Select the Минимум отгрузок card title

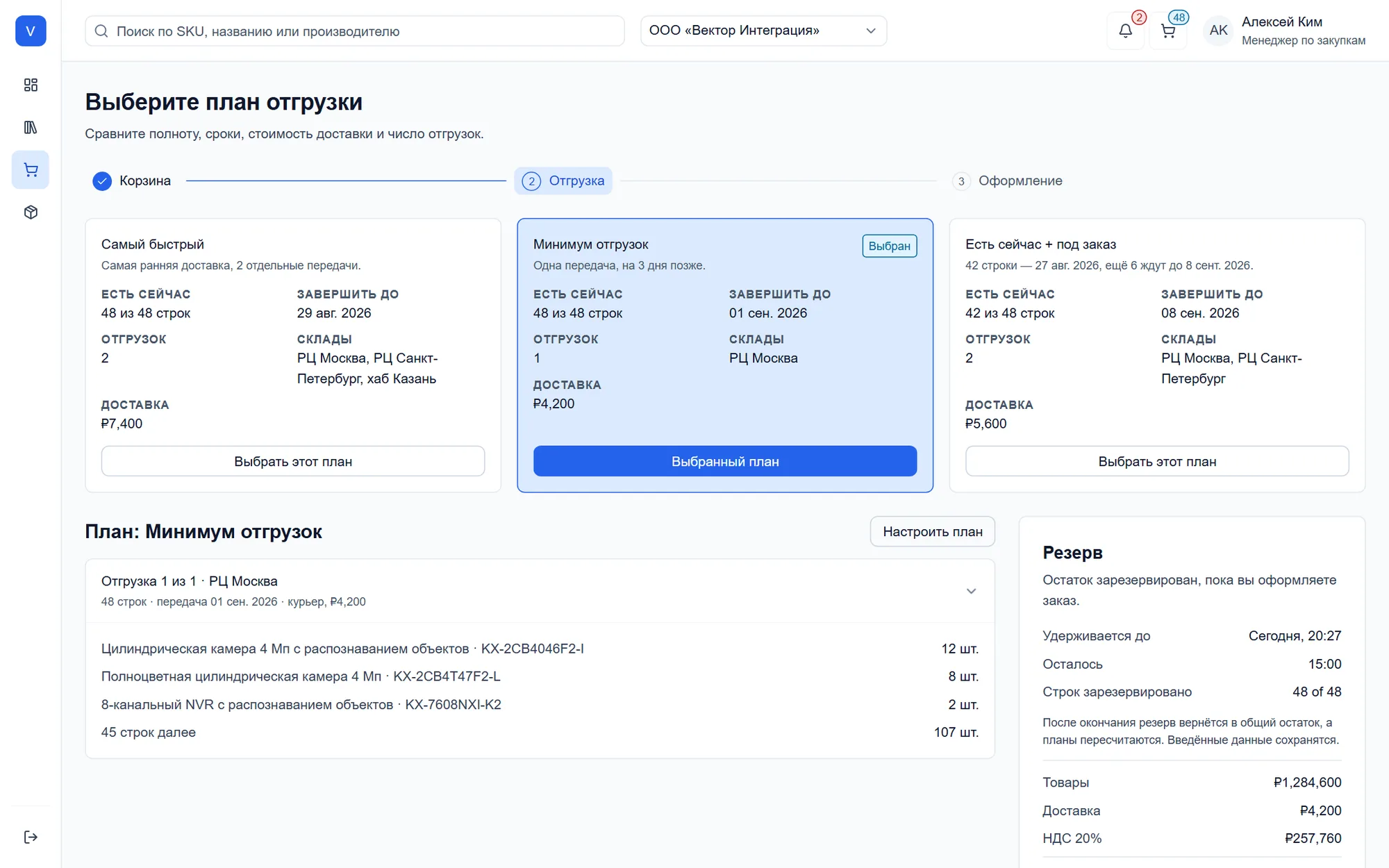[x=591, y=244]
